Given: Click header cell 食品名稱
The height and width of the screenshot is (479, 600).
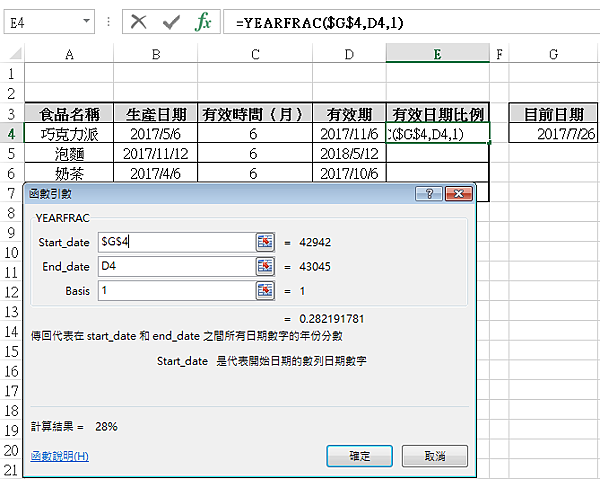Looking at the screenshot, I should click(x=69, y=114).
